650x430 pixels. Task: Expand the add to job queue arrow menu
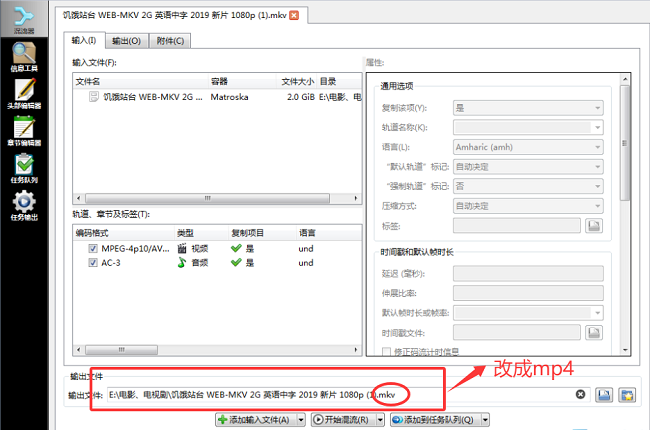coord(485,420)
